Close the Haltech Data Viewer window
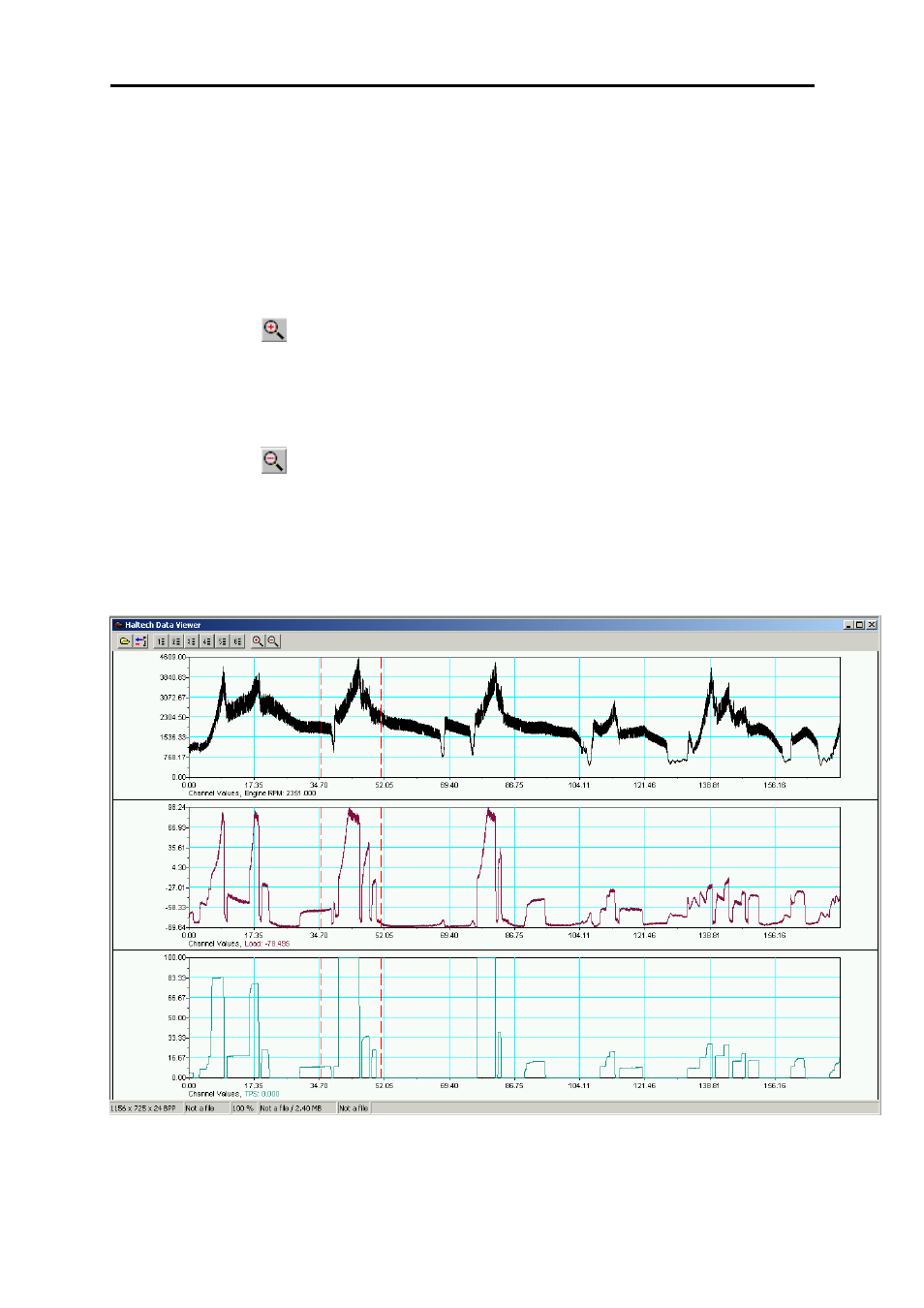 point(872,625)
